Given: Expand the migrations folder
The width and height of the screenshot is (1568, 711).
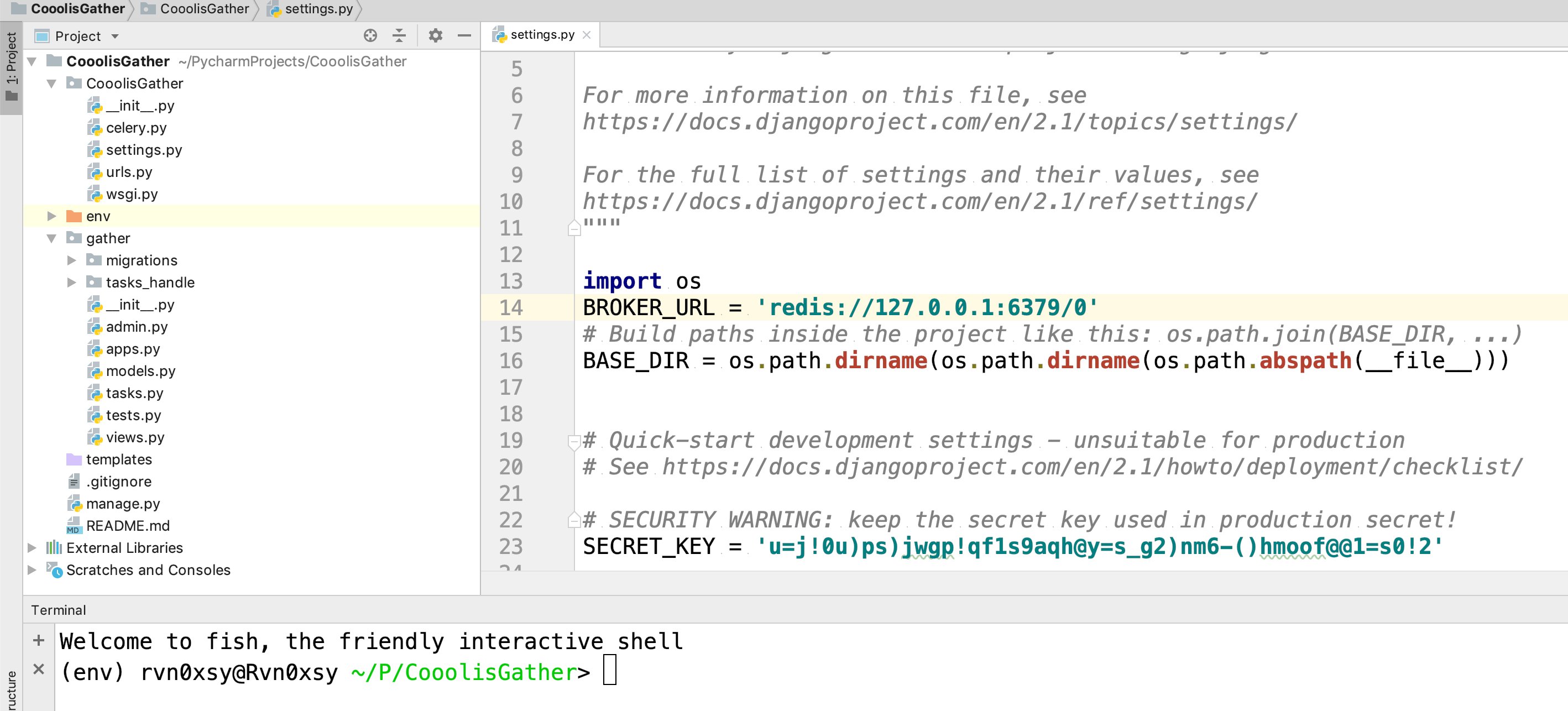Looking at the screenshot, I should 71,260.
